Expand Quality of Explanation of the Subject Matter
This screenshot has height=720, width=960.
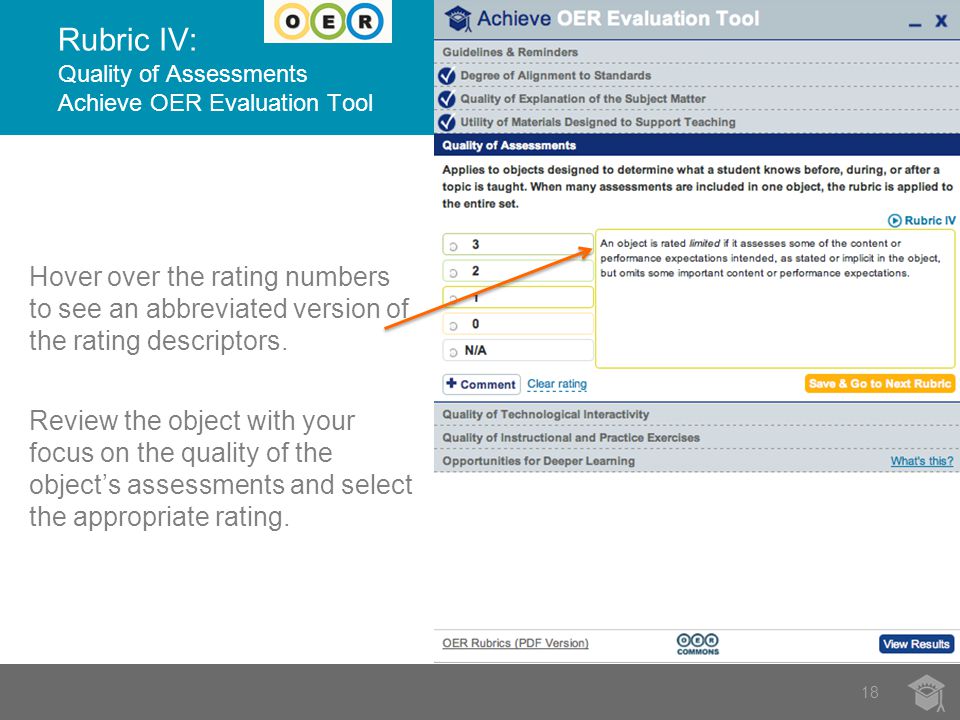[x=697, y=99]
